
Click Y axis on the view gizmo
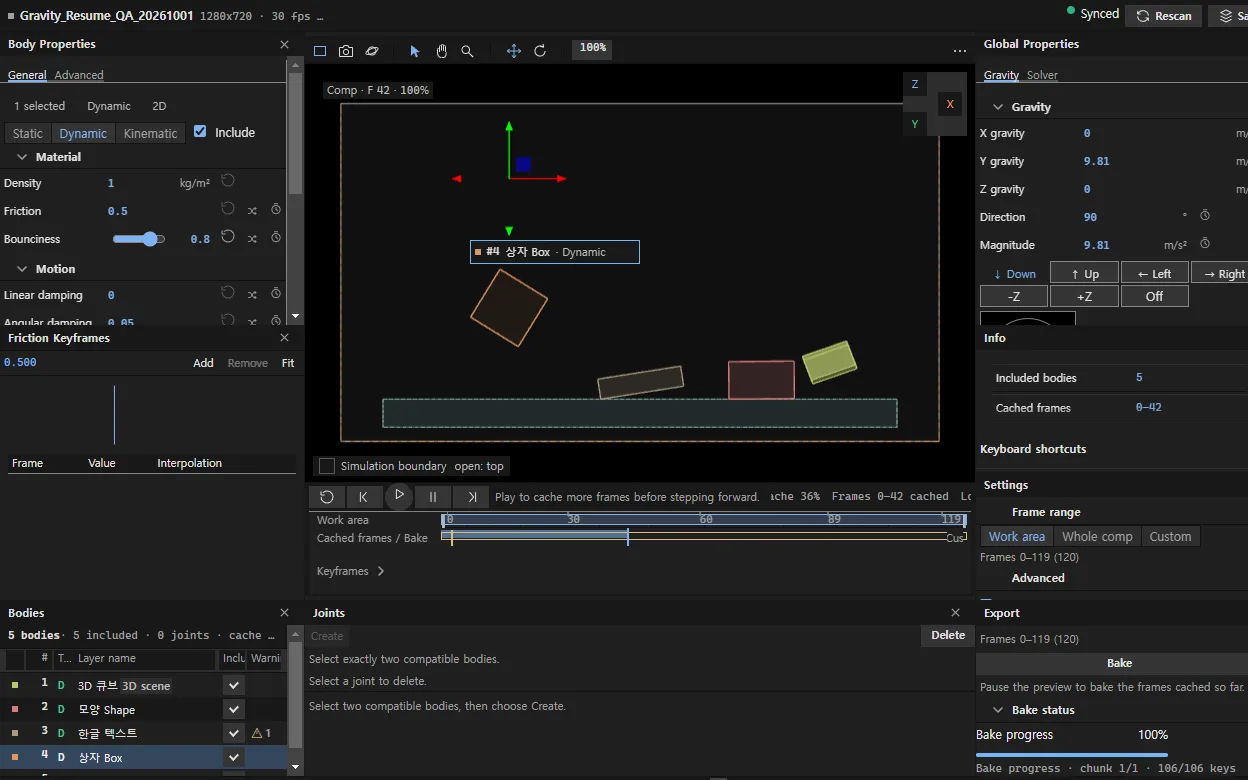[x=915, y=124]
